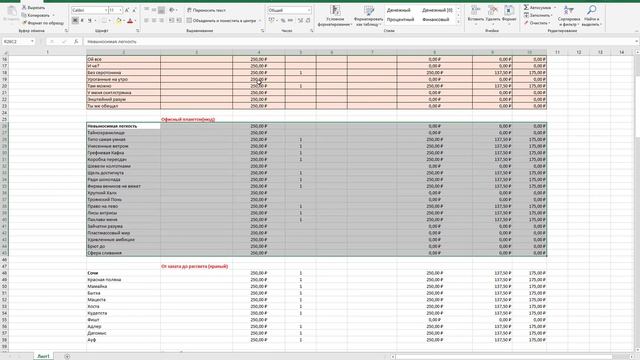Open the cells Format (Формат) button

(509, 15)
